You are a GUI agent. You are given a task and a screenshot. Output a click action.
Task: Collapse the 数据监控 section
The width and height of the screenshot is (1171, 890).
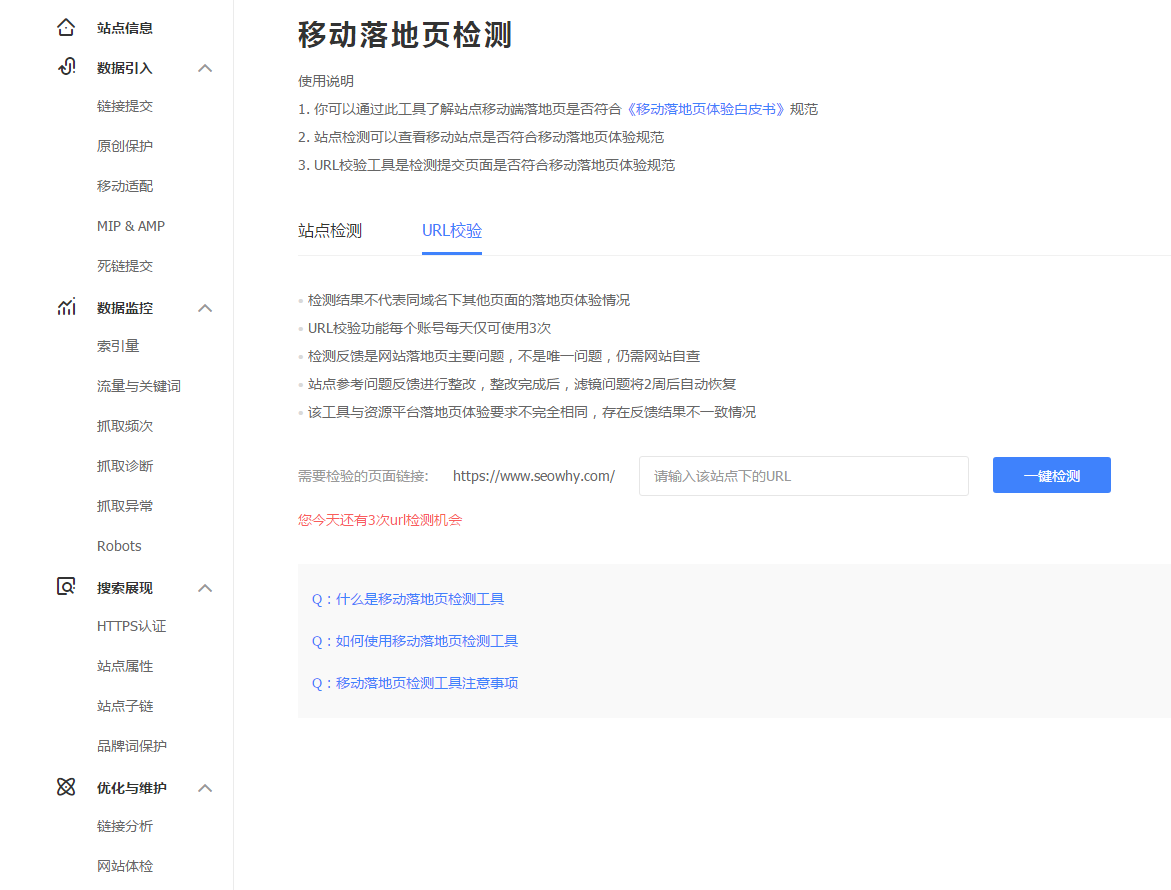click(205, 308)
